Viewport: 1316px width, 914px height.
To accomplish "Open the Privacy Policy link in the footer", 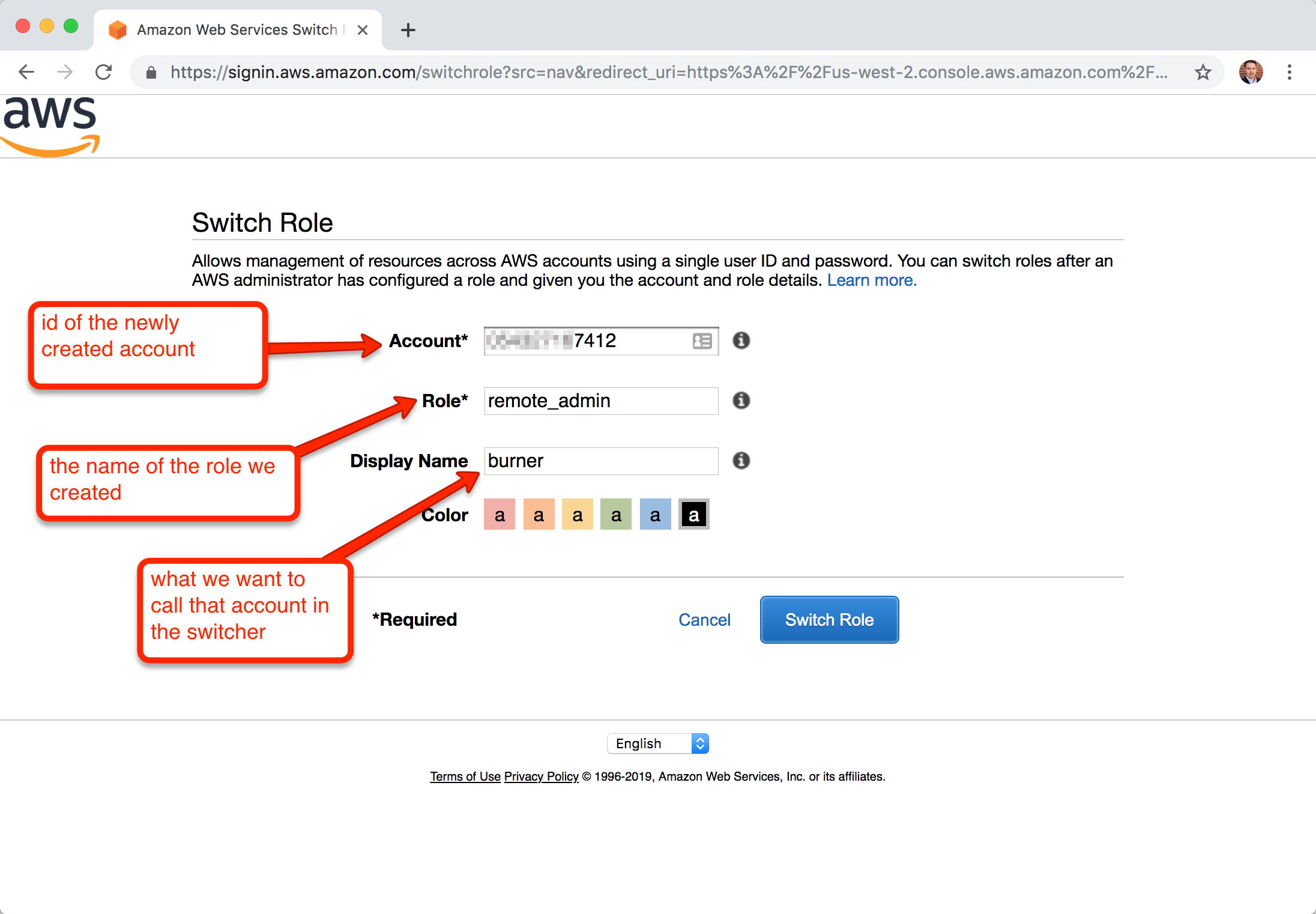I will point(541,776).
